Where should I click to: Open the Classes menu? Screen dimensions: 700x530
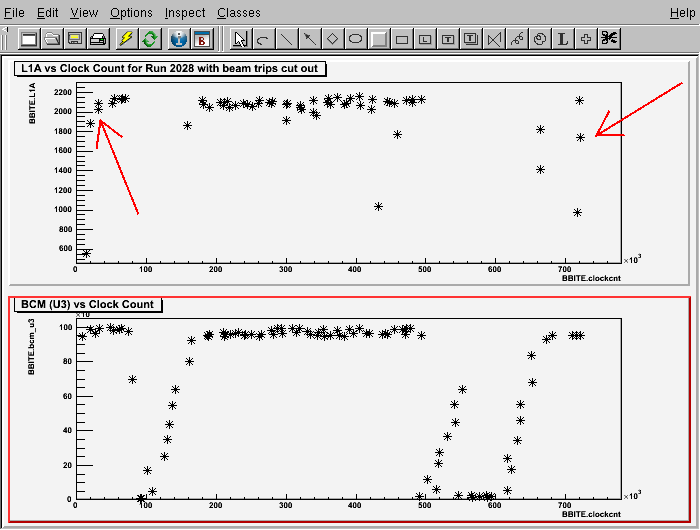click(x=239, y=13)
